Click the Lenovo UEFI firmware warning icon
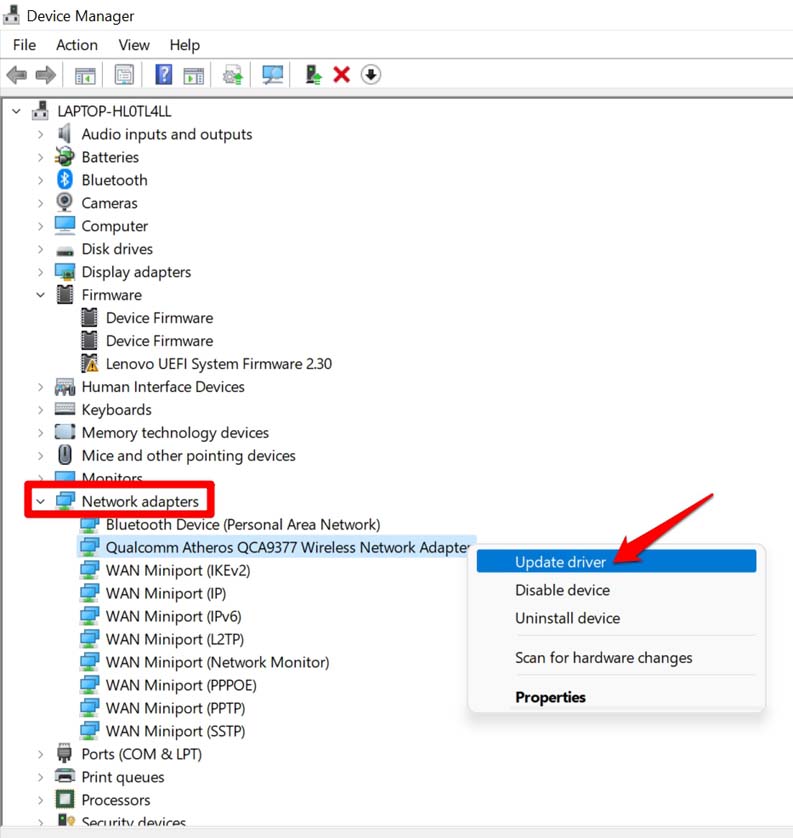This screenshot has width=793, height=838. pyautogui.click(x=89, y=363)
